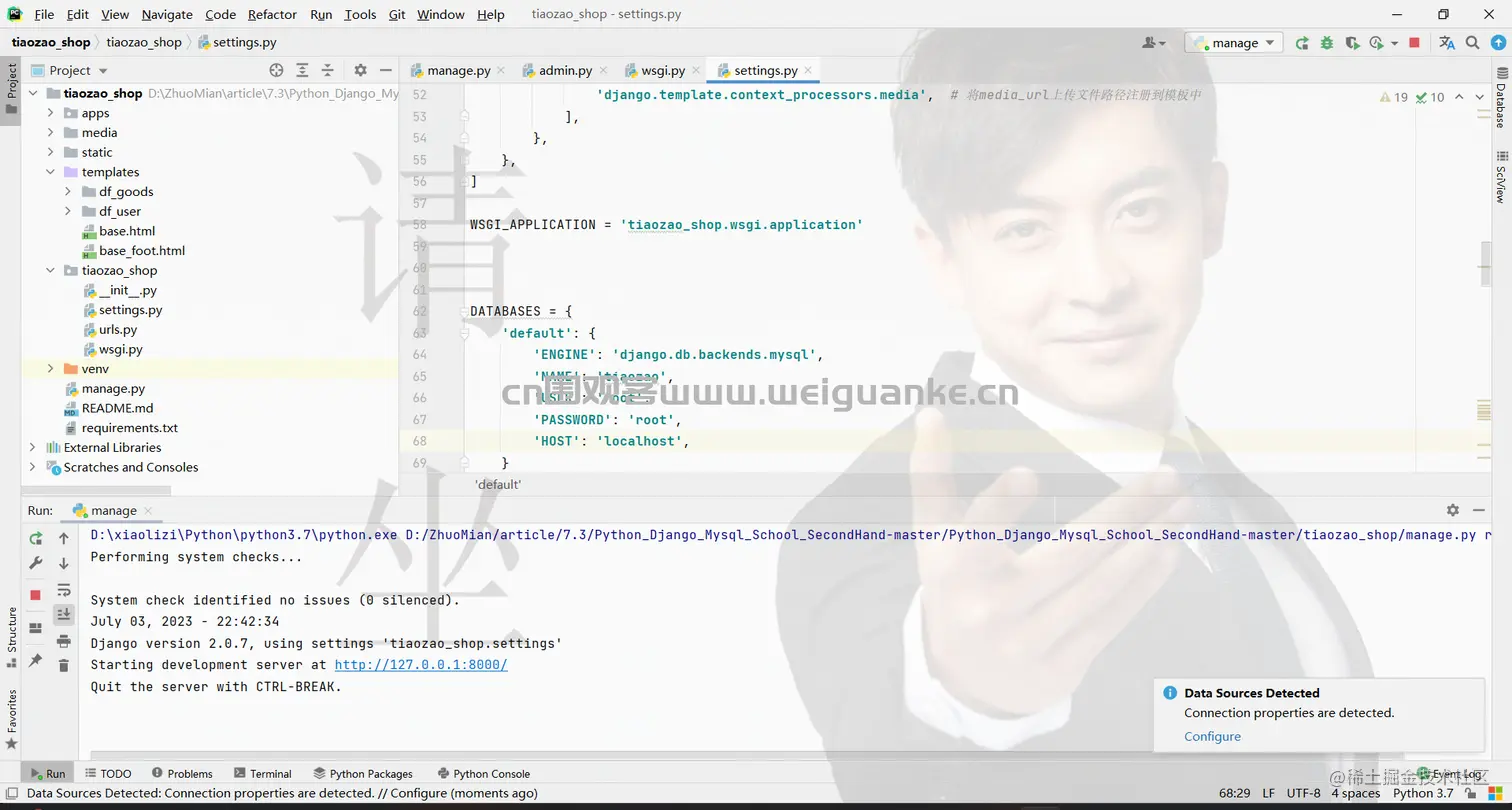Open the Python Console tool window
The height and width of the screenshot is (810, 1512).
point(484,773)
